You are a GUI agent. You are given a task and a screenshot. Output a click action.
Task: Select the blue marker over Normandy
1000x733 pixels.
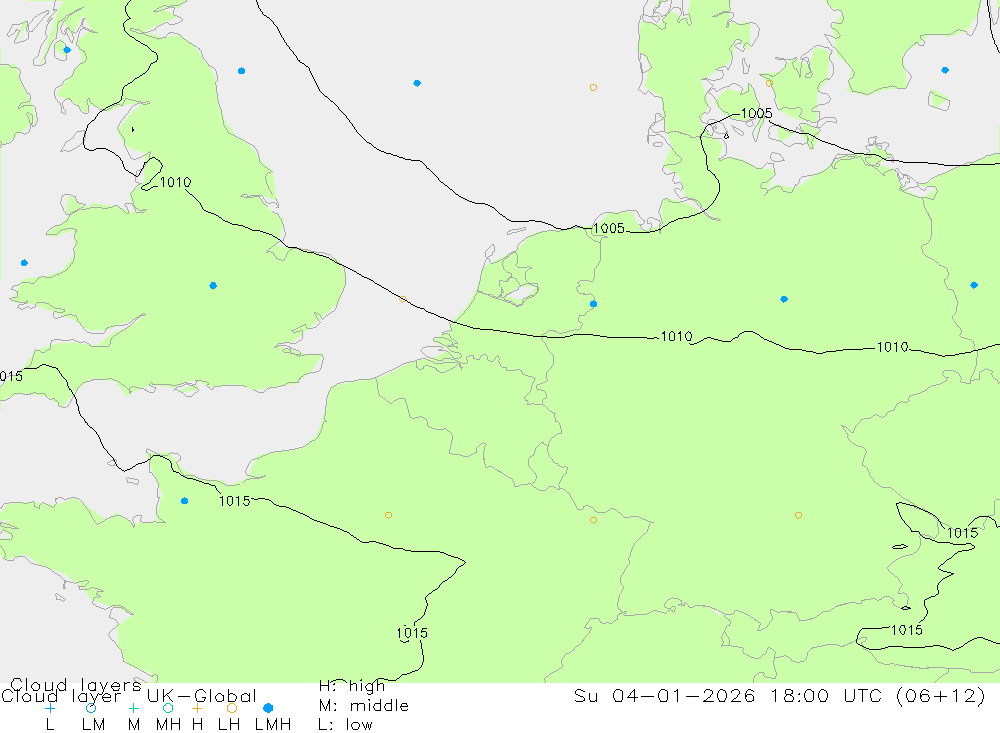click(x=184, y=501)
